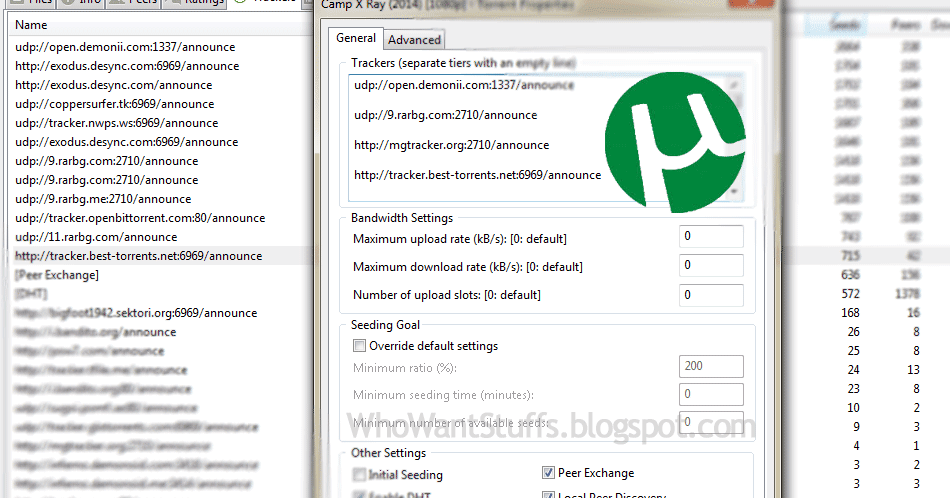The height and width of the screenshot is (498, 950).
Task: Click http://mgtracker.org:2710/announce in the Trackers box
Action: tap(451, 145)
